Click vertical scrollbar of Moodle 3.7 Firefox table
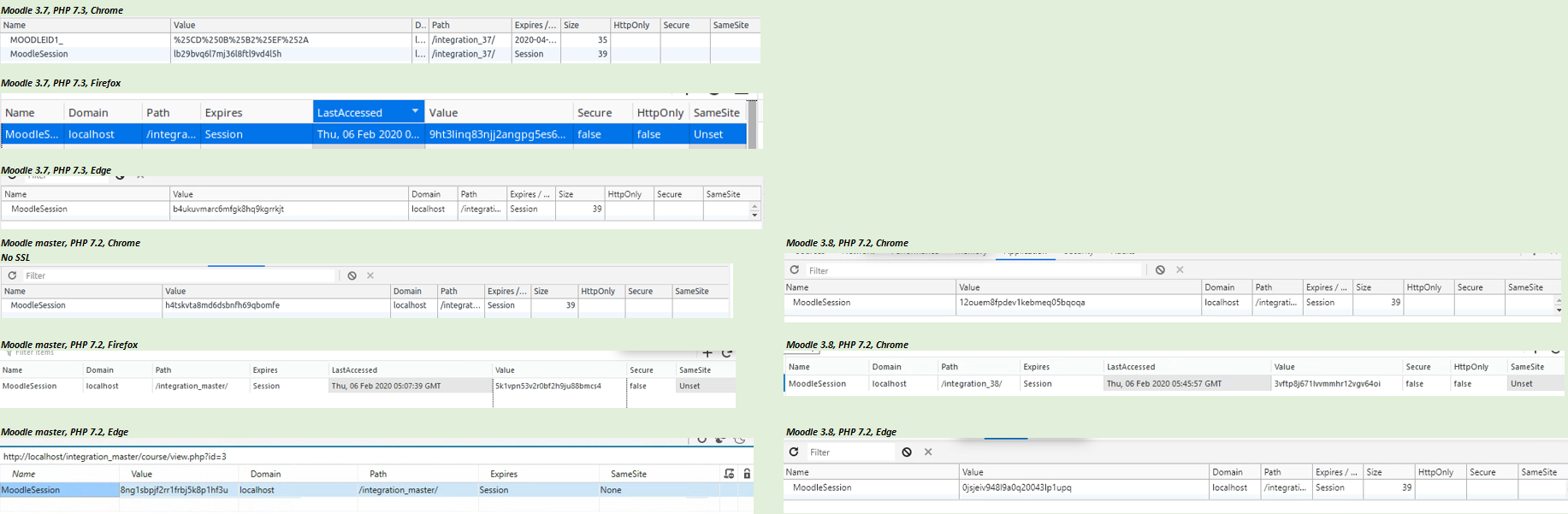The image size is (1568, 514). point(753,124)
